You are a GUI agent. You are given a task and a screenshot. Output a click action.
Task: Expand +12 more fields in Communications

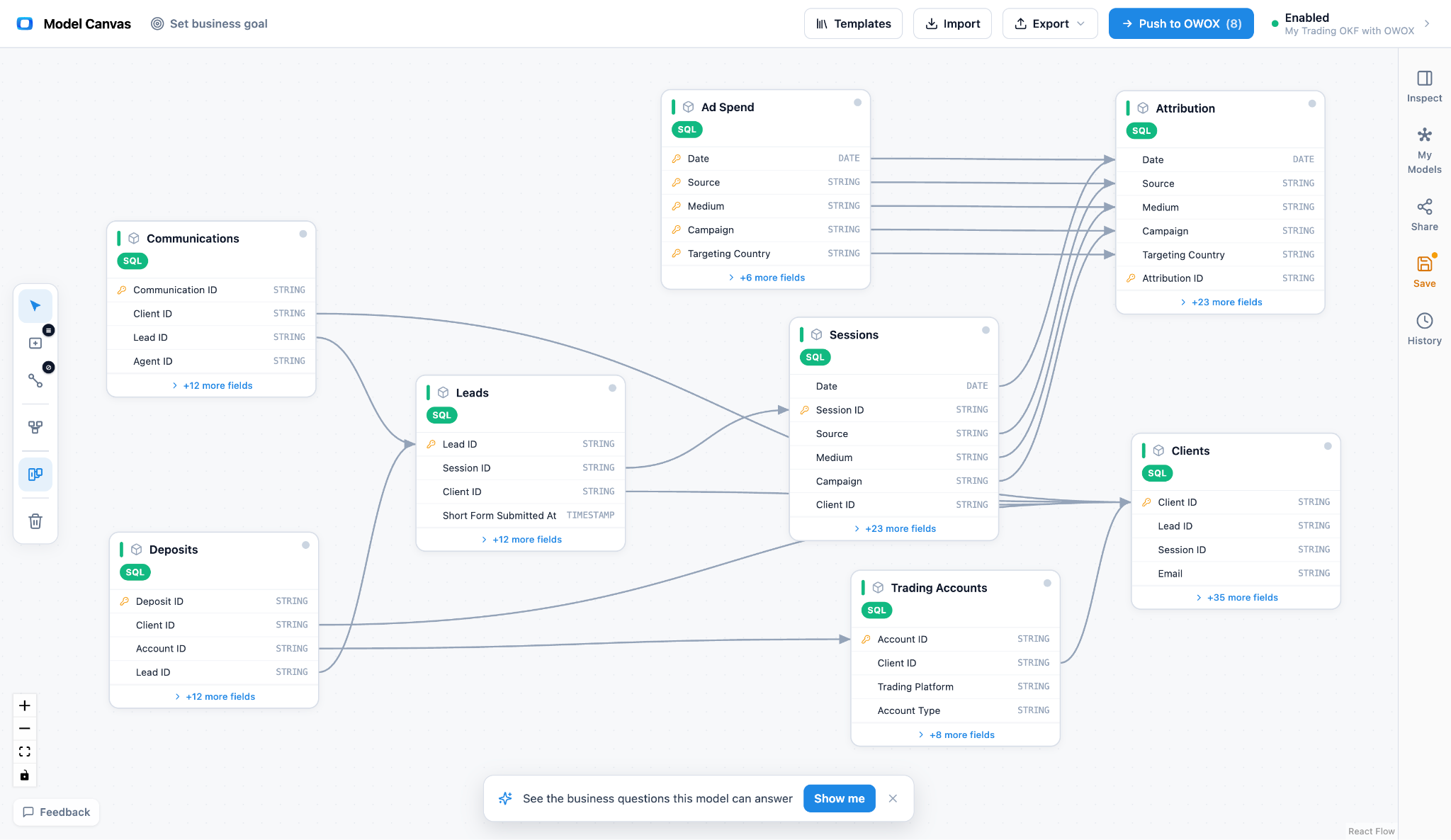pos(211,385)
